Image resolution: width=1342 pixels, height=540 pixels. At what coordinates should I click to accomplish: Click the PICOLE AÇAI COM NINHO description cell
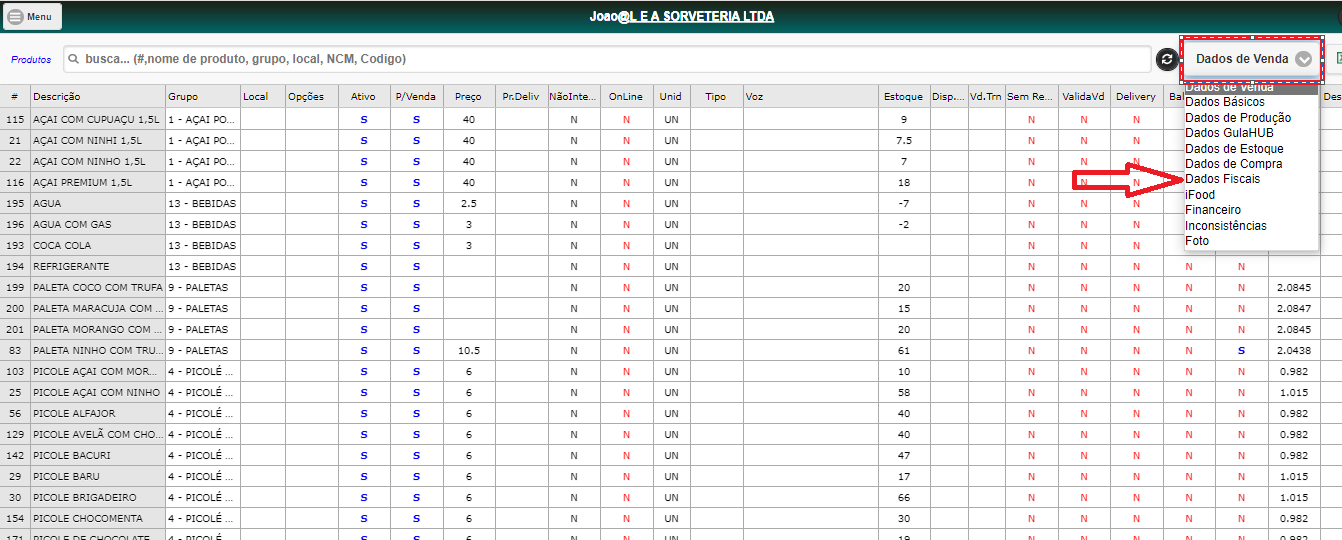coord(97,393)
